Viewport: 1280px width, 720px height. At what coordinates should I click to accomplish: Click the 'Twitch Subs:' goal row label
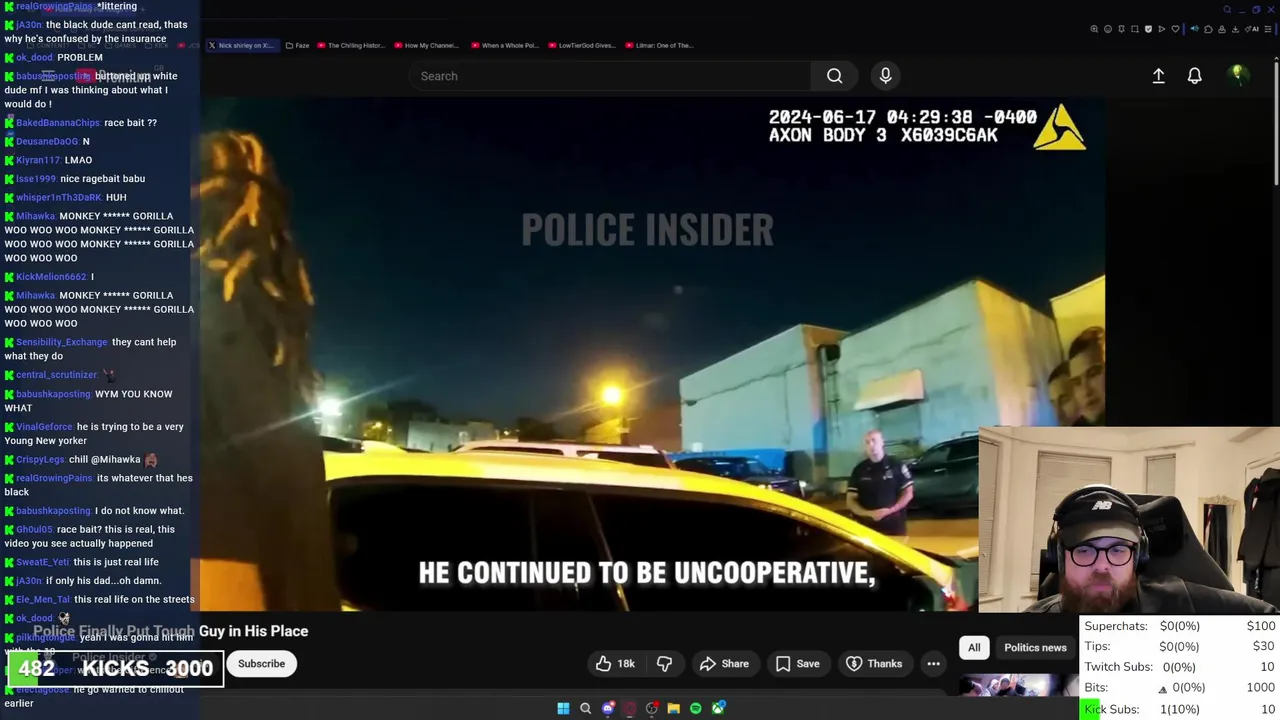point(1121,667)
